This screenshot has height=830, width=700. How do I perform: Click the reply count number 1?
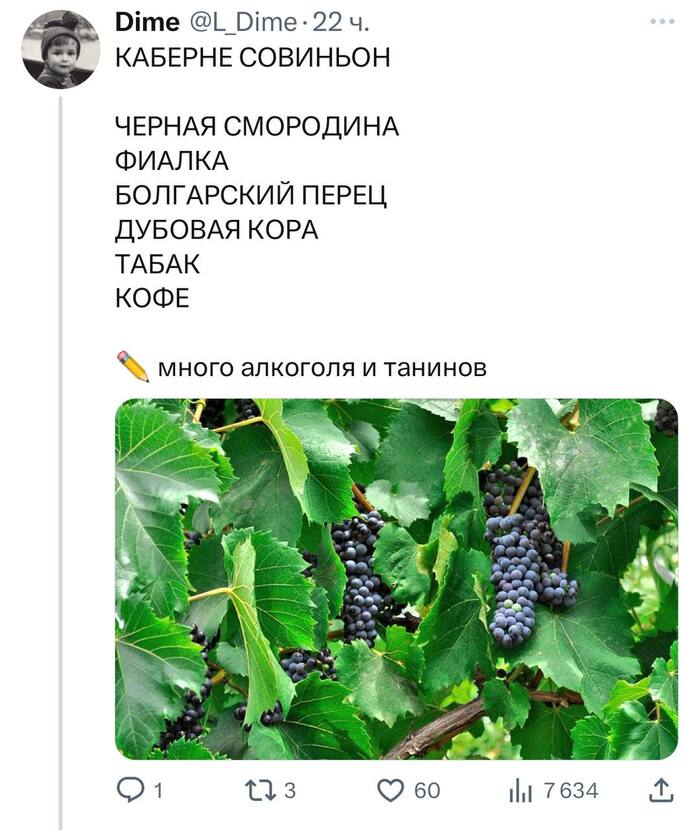tap(158, 791)
